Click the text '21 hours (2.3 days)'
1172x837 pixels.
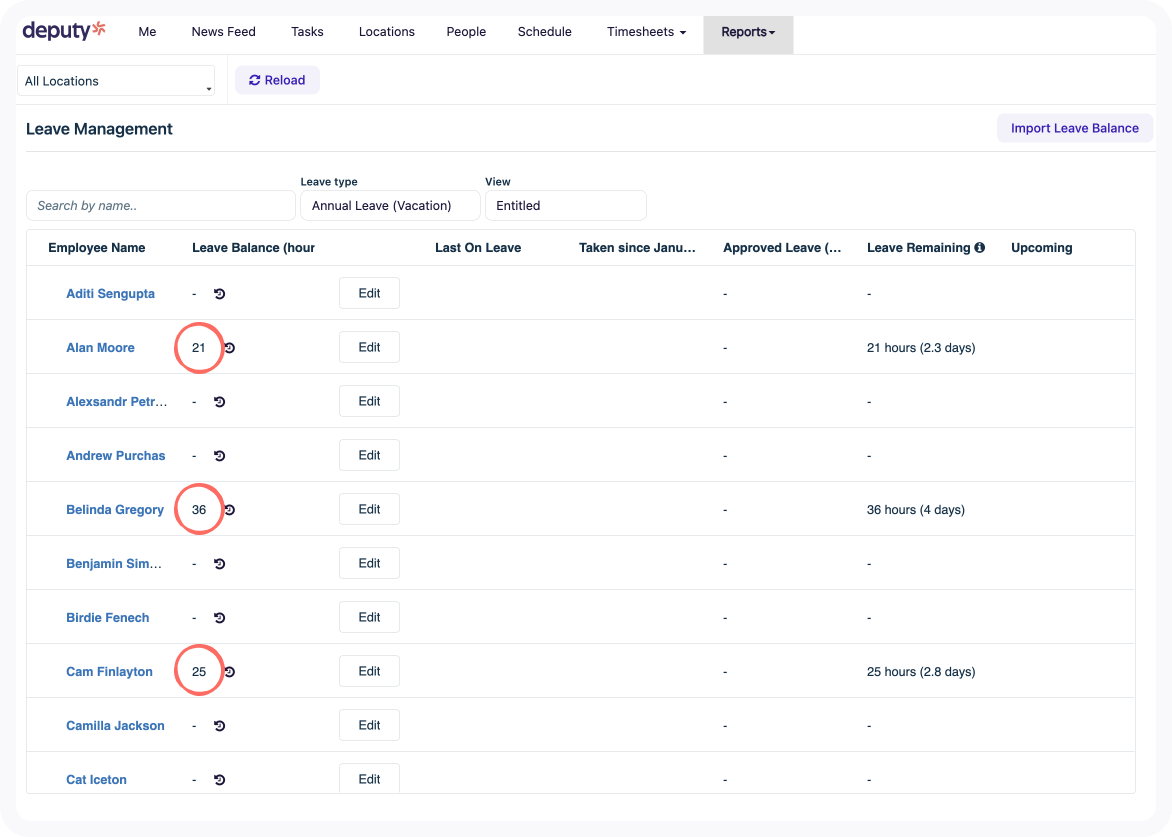[x=921, y=348]
